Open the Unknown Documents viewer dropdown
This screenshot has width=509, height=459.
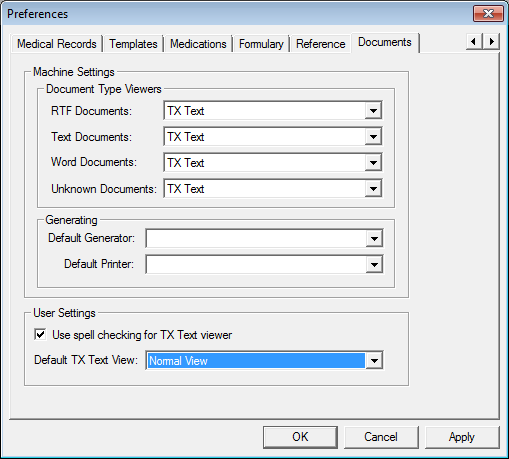click(373, 189)
